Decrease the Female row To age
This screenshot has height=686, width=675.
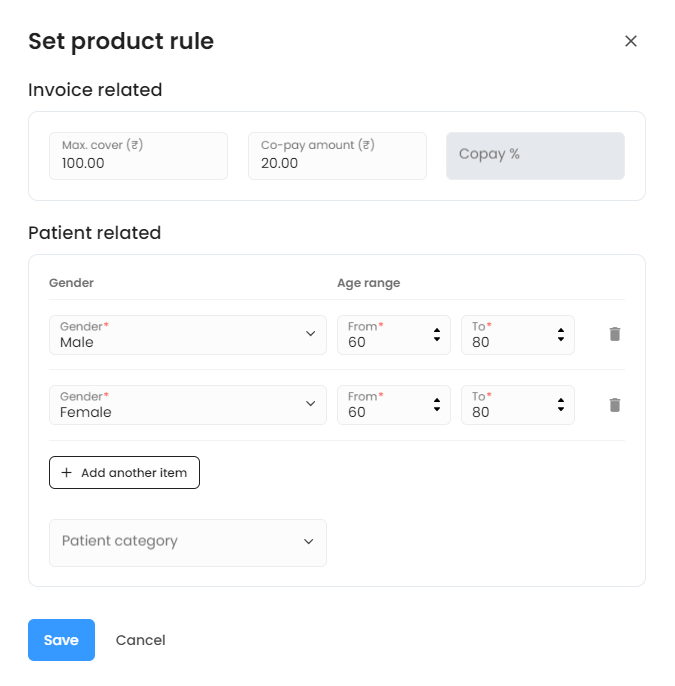coord(561,410)
